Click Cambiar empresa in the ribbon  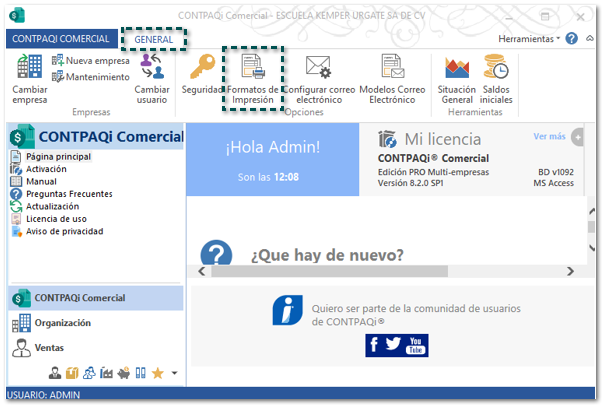29,78
